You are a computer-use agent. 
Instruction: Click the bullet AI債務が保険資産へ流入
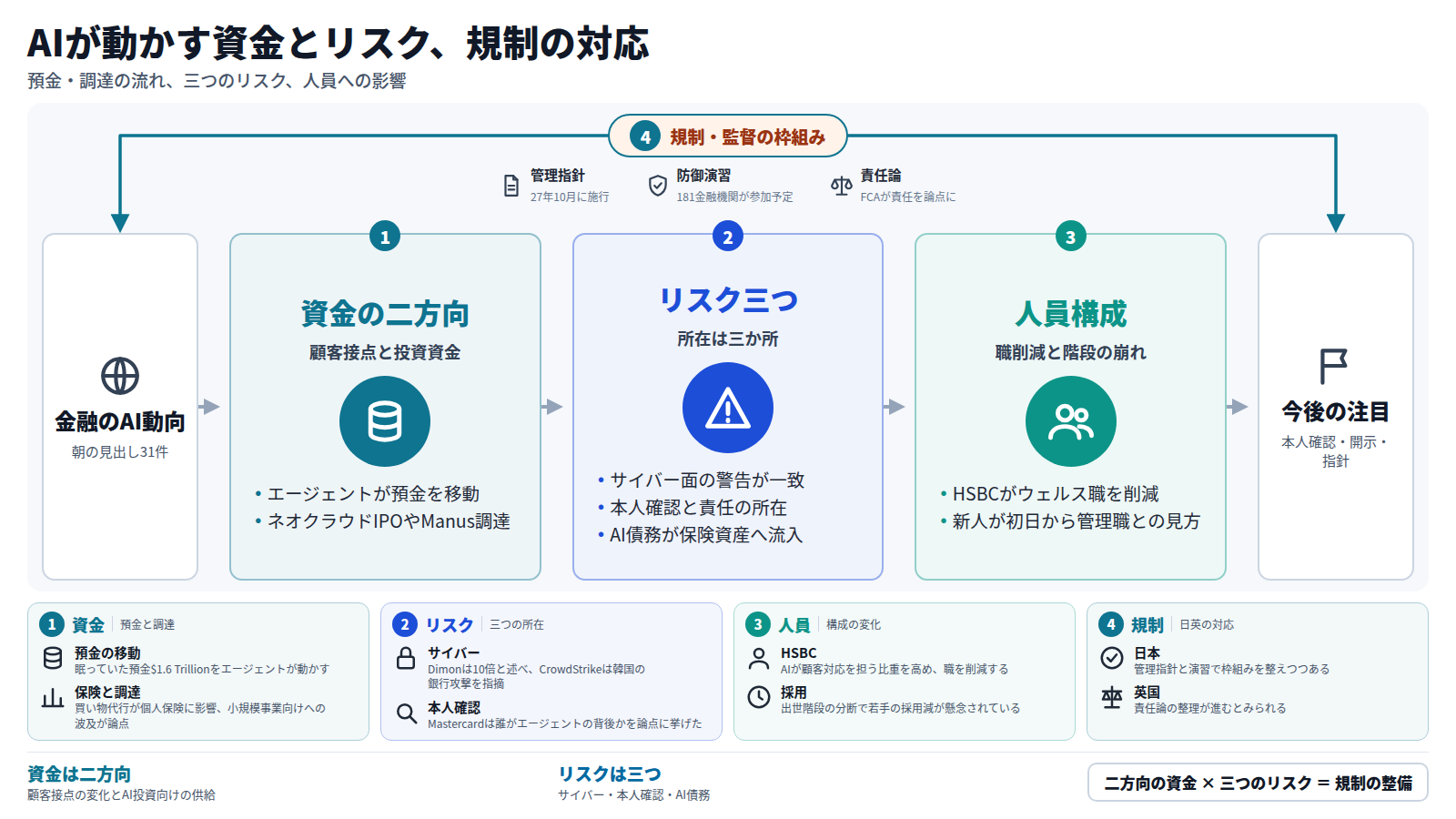click(x=706, y=535)
